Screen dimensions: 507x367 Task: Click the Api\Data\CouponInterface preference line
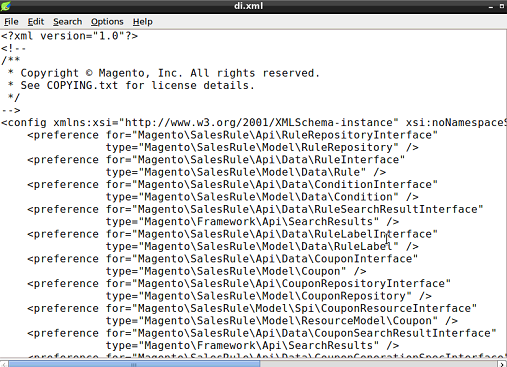223,259
